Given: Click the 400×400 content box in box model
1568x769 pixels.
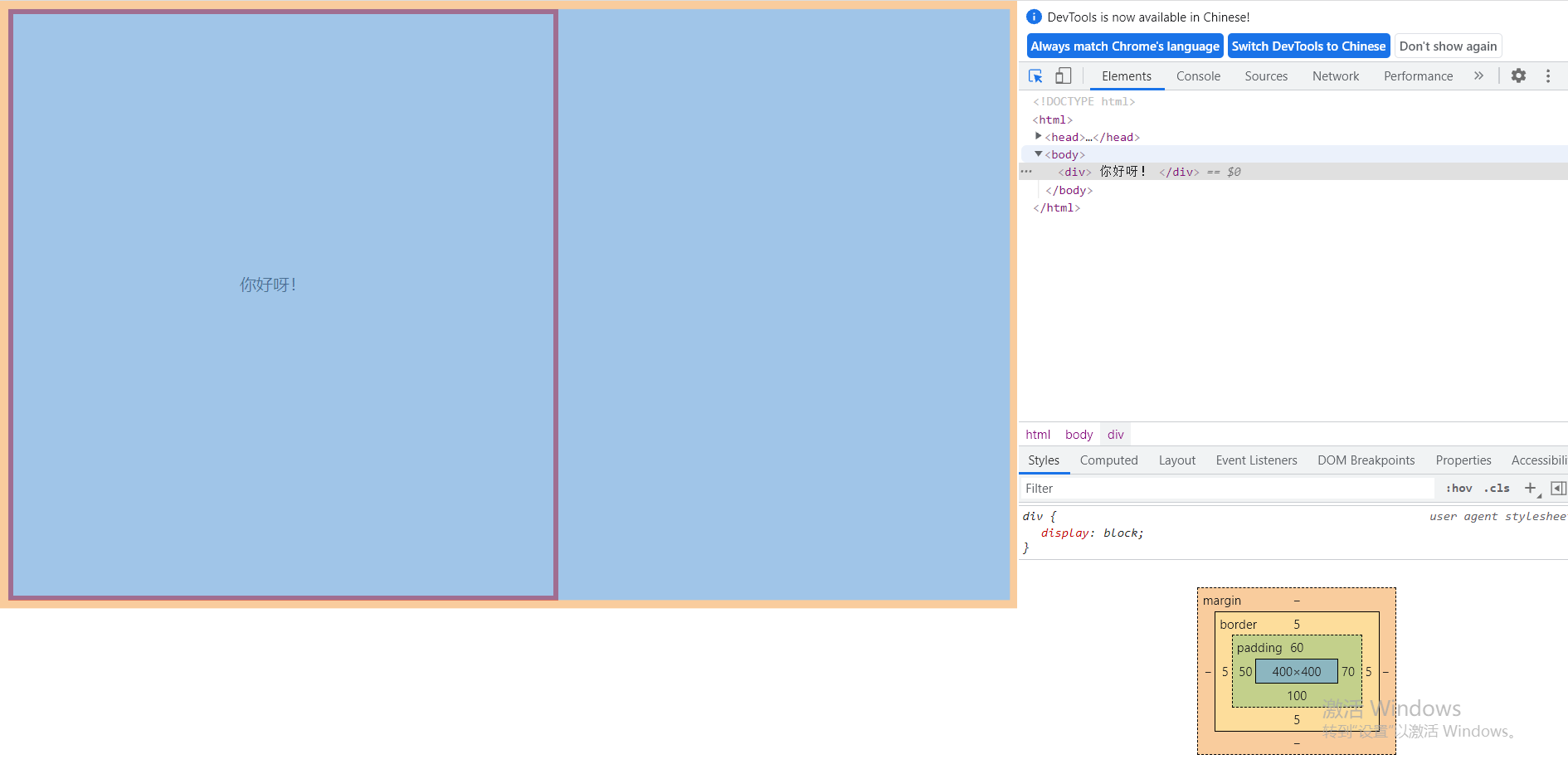Looking at the screenshot, I should 1297,672.
